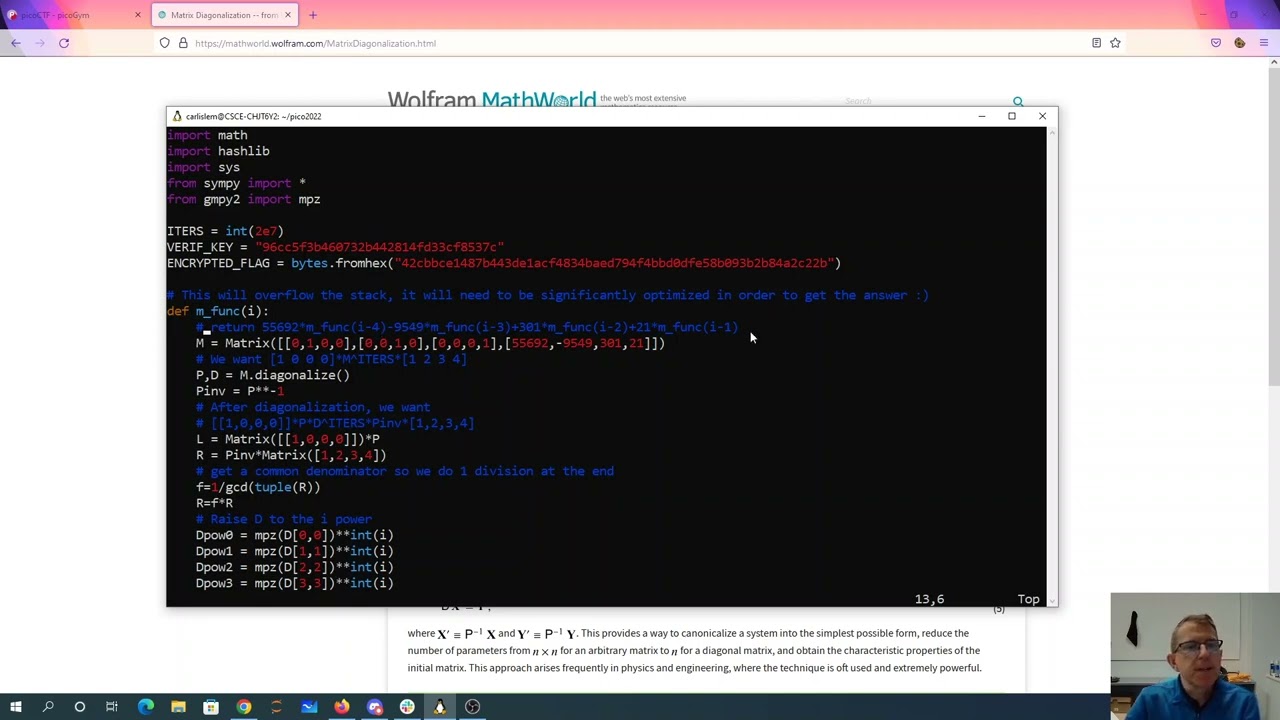Bookmark this page with the star
Image resolution: width=1280 pixels, height=720 pixels.
(1115, 43)
